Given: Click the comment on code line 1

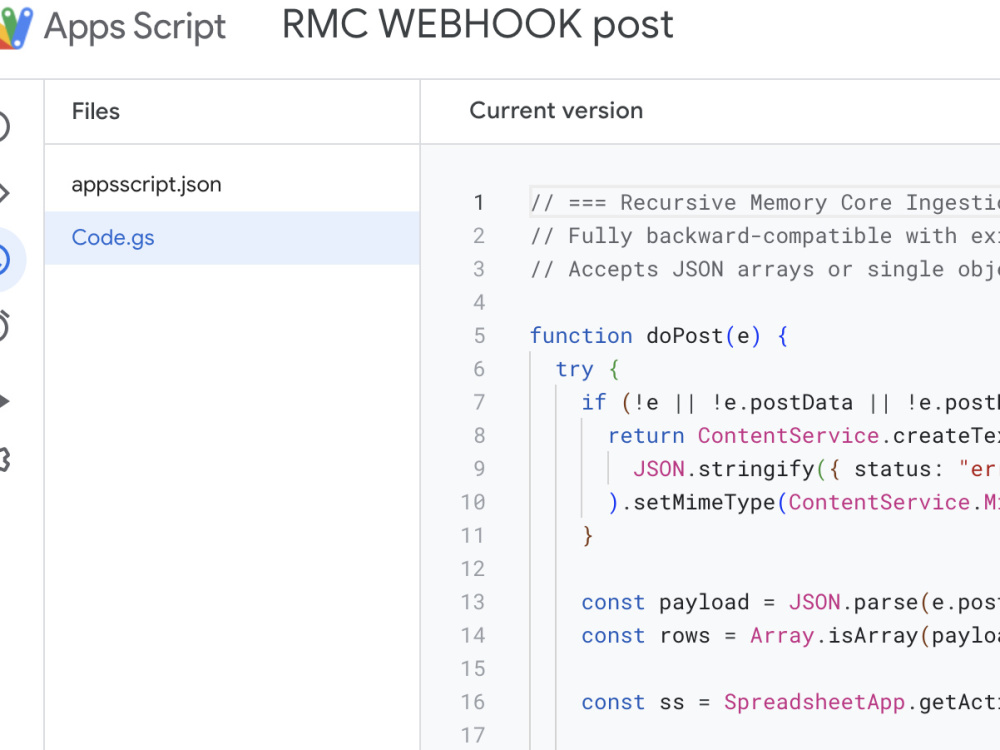Looking at the screenshot, I should click(x=765, y=203).
